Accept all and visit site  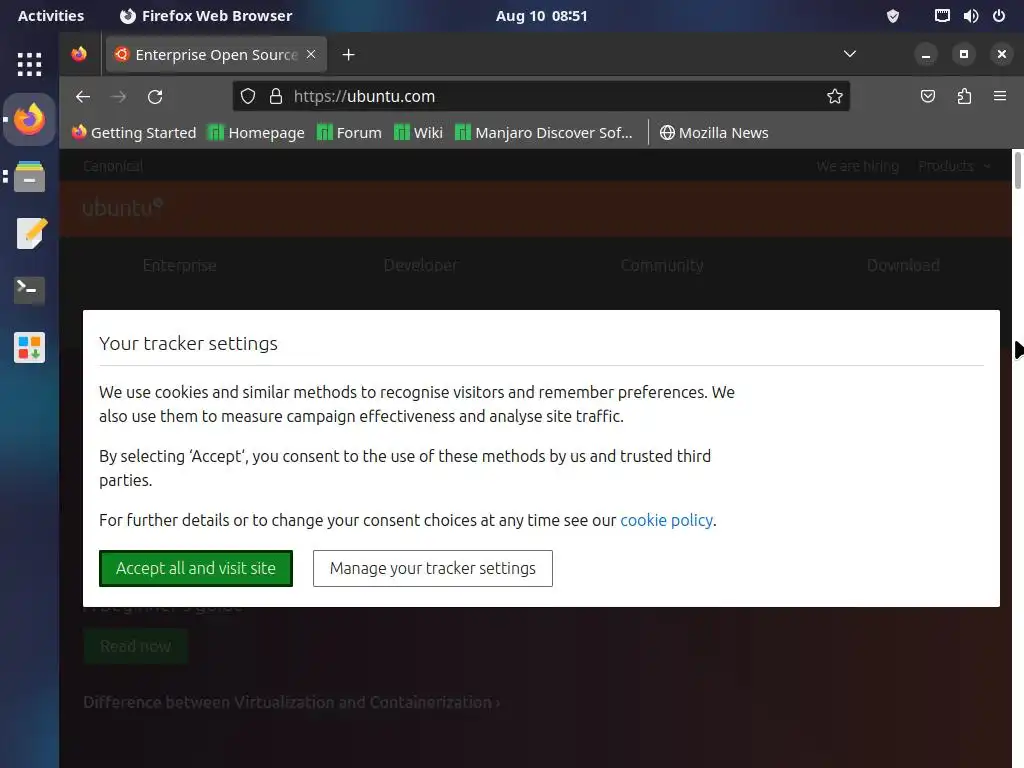[196, 568]
